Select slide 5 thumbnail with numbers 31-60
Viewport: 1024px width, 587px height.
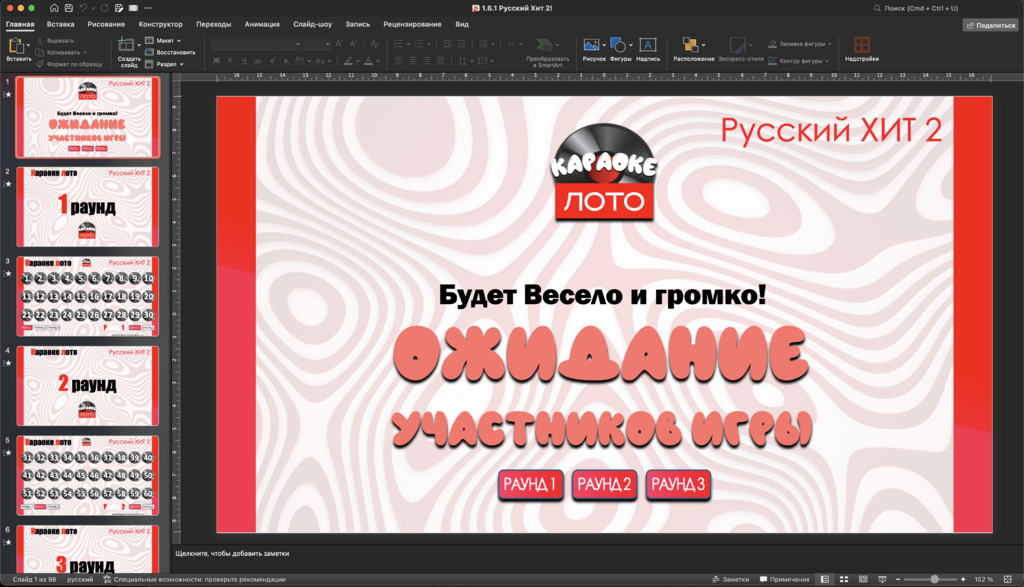point(88,475)
